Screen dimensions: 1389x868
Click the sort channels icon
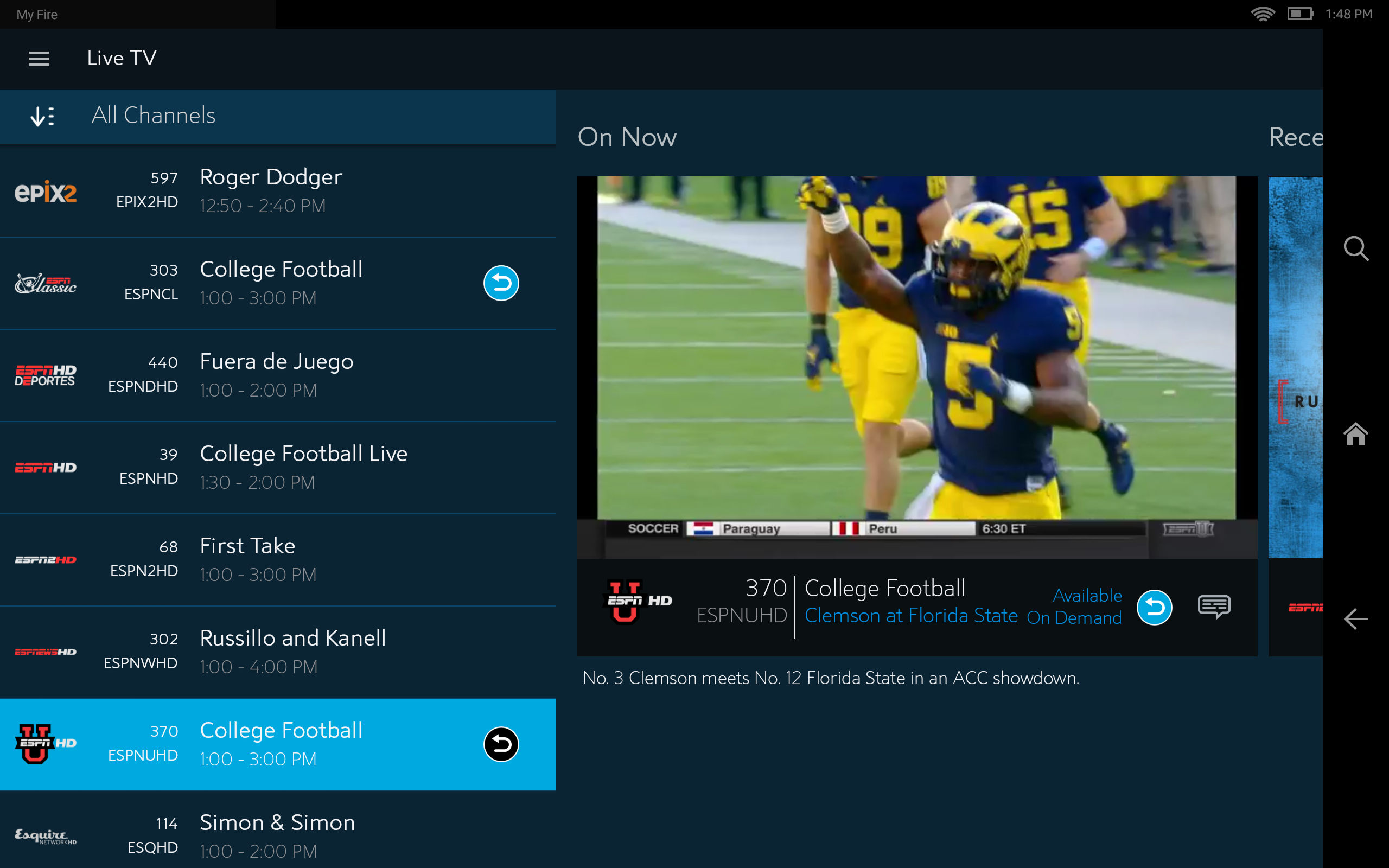42,116
